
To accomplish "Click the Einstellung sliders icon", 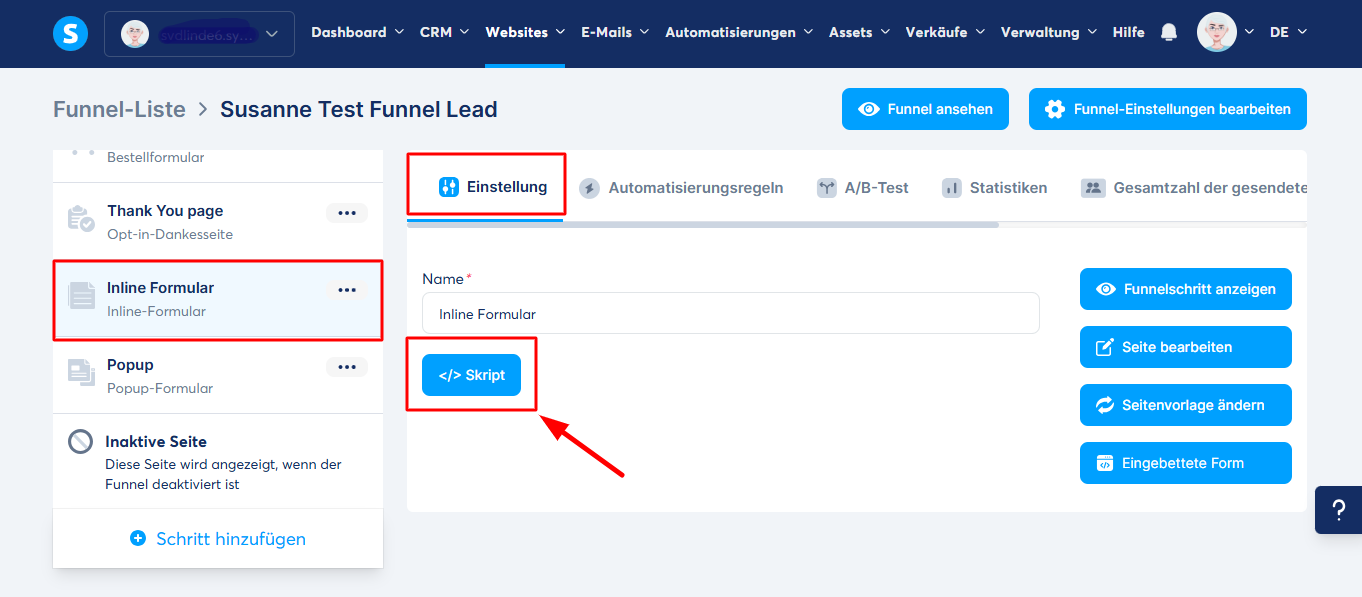I will pyautogui.click(x=449, y=186).
